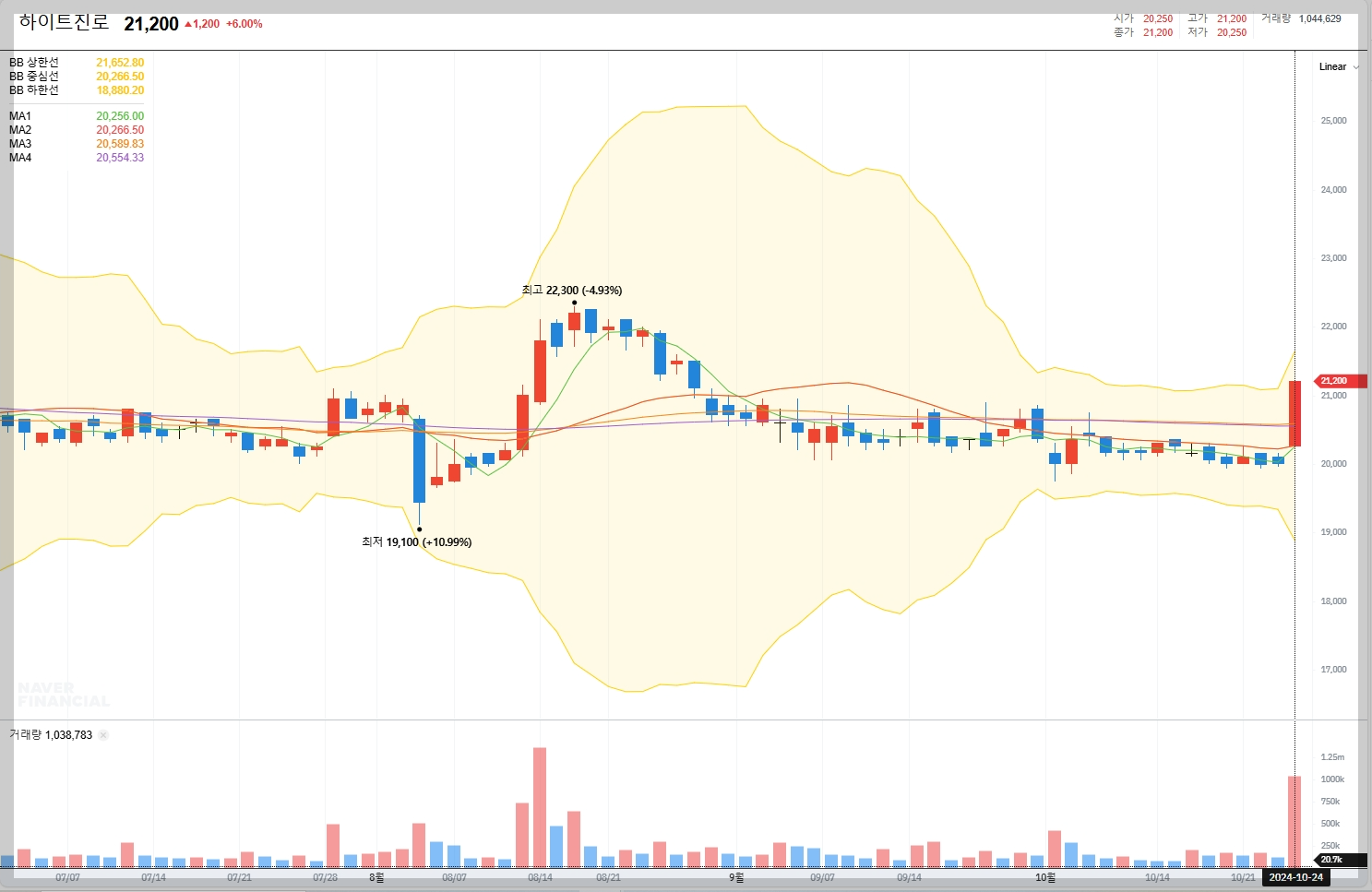Click the 하이트진로 stock name
Screen dimensions: 1372x892
click(x=64, y=22)
